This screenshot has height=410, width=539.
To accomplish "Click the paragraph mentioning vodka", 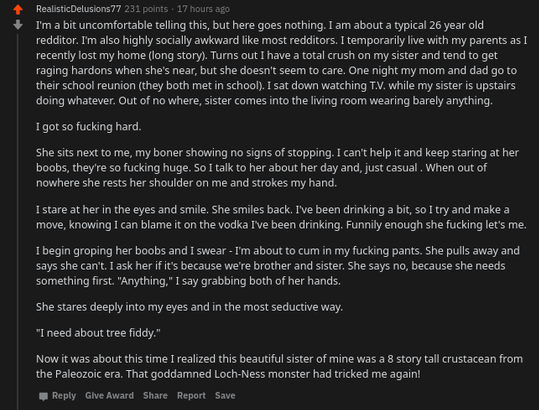I will click(x=281, y=217).
